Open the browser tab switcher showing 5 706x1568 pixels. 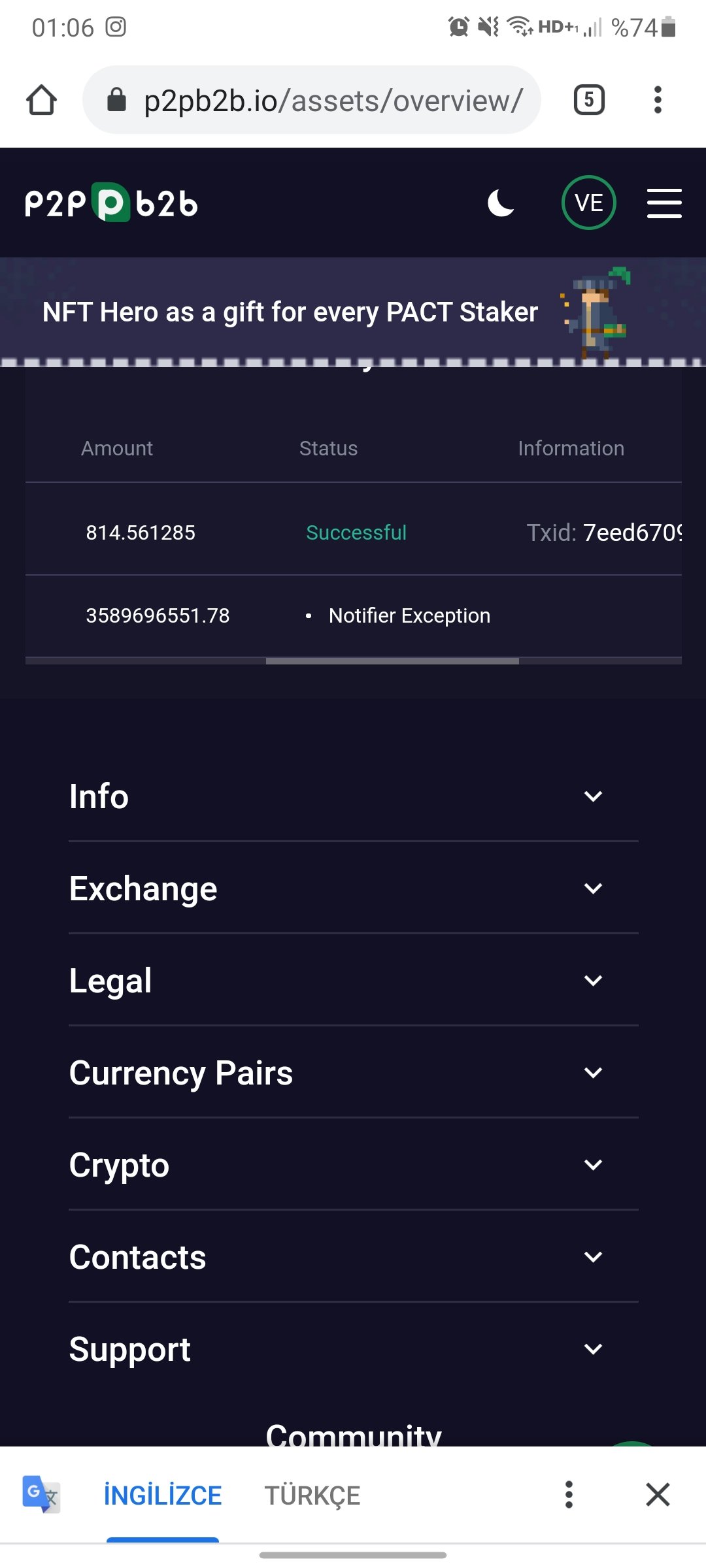tap(589, 100)
